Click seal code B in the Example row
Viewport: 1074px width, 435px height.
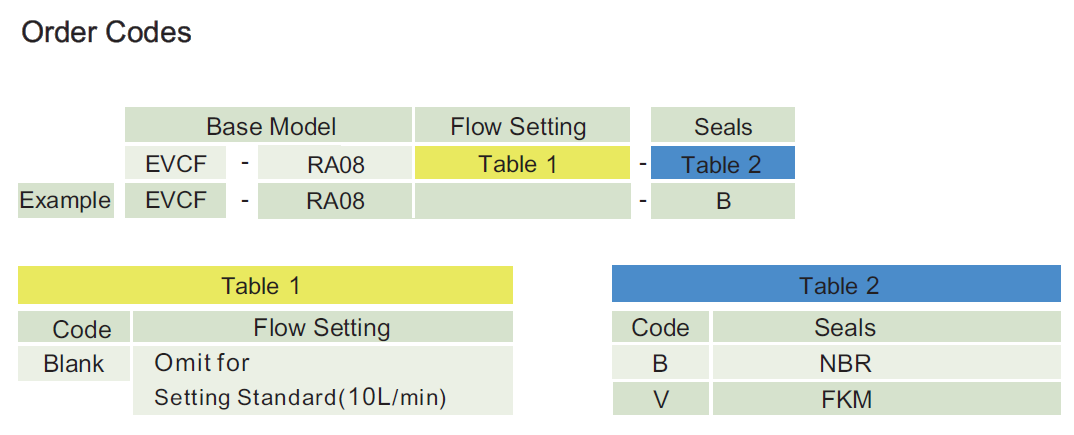(723, 201)
